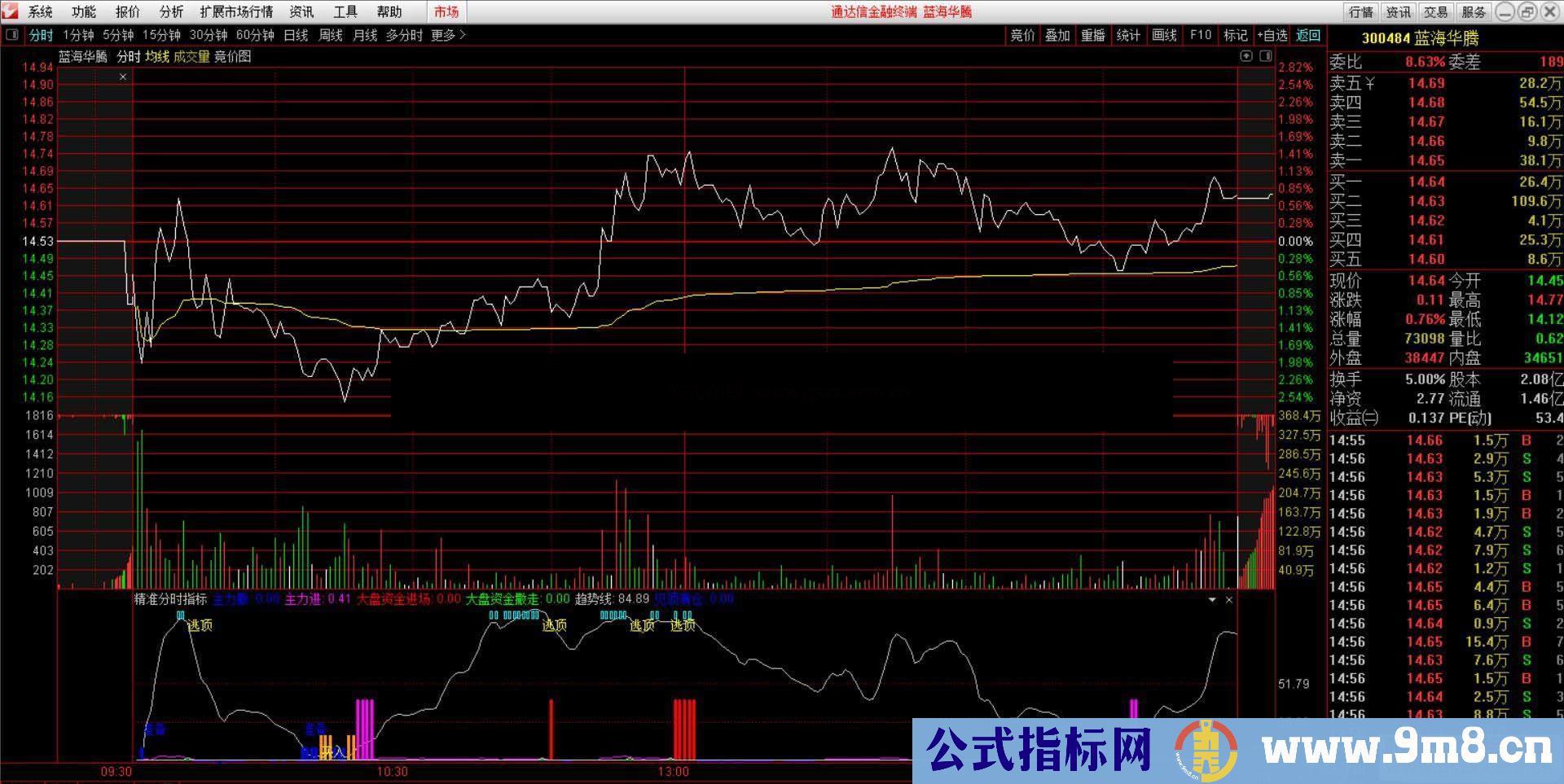This screenshot has width=1564, height=784.
Task: Click the 卖一 ask price 14.65
Action: (1426, 160)
